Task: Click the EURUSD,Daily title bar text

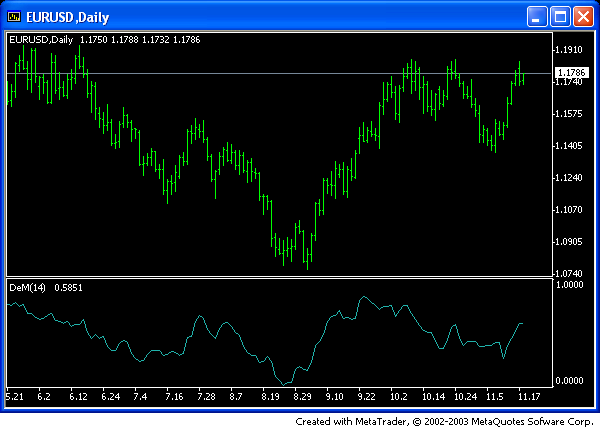Action: pos(68,18)
